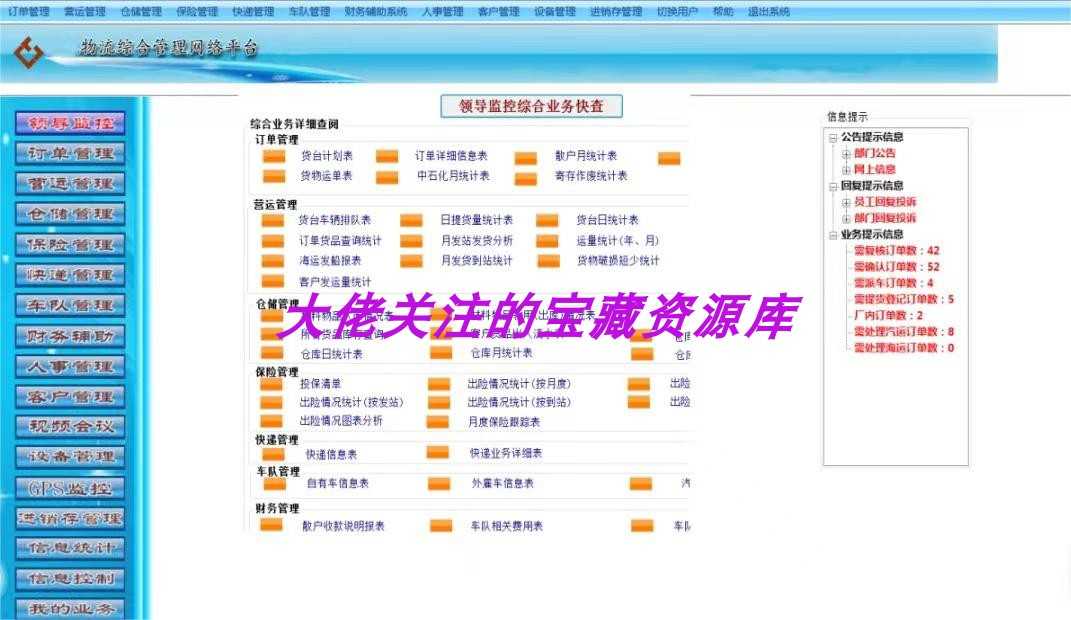The height and width of the screenshot is (620, 1071).
Task: Select tree item 需处理汽运订单数：8
Action: point(904,332)
